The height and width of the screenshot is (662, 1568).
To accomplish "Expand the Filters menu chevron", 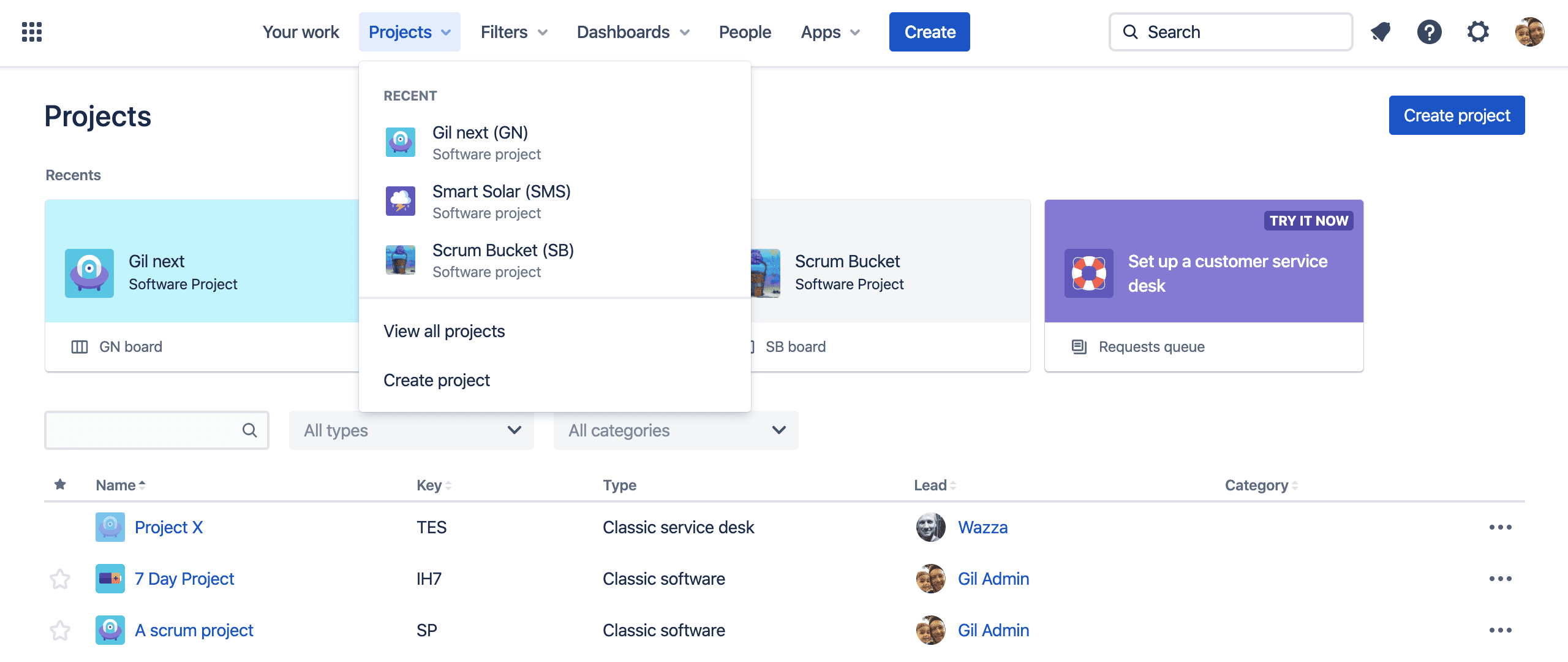I will click(543, 32).
